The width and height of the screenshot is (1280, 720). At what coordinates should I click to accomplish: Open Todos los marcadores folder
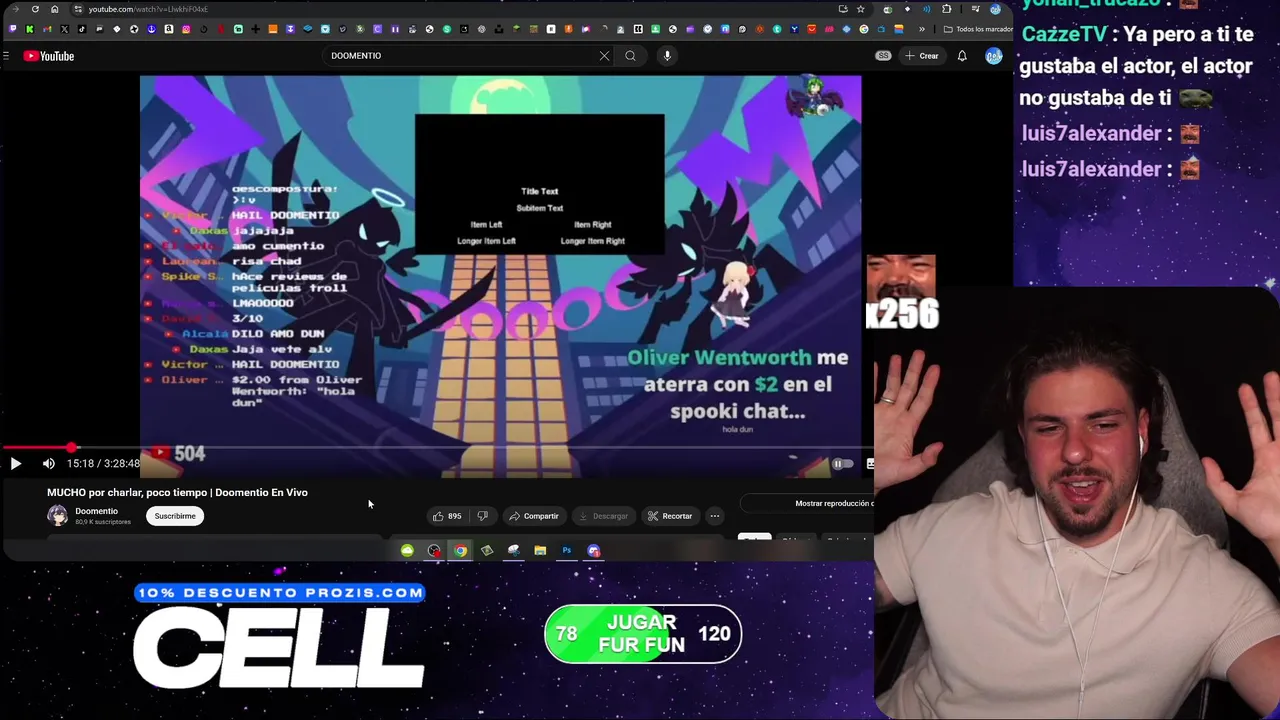pyautogui.click(x=977, y=29)
